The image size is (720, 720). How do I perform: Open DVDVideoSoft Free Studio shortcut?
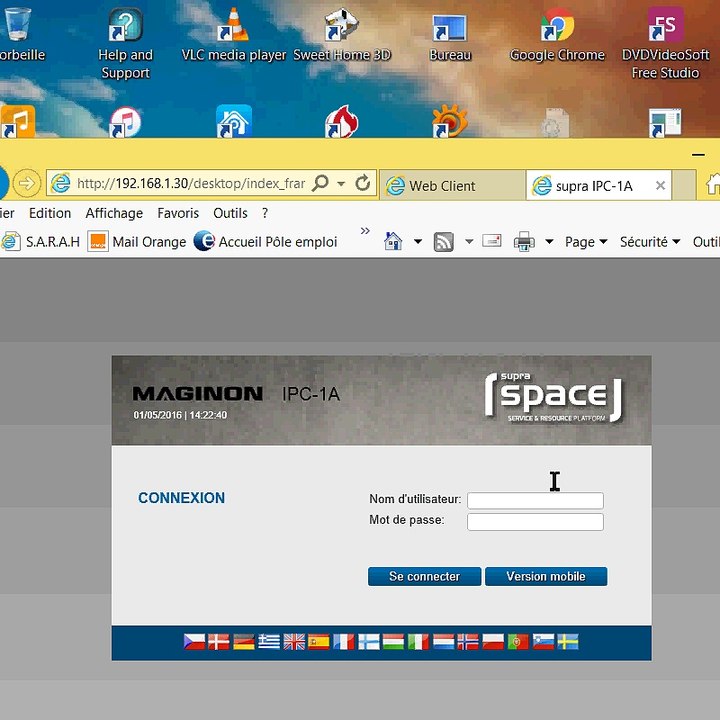[666, 44]
